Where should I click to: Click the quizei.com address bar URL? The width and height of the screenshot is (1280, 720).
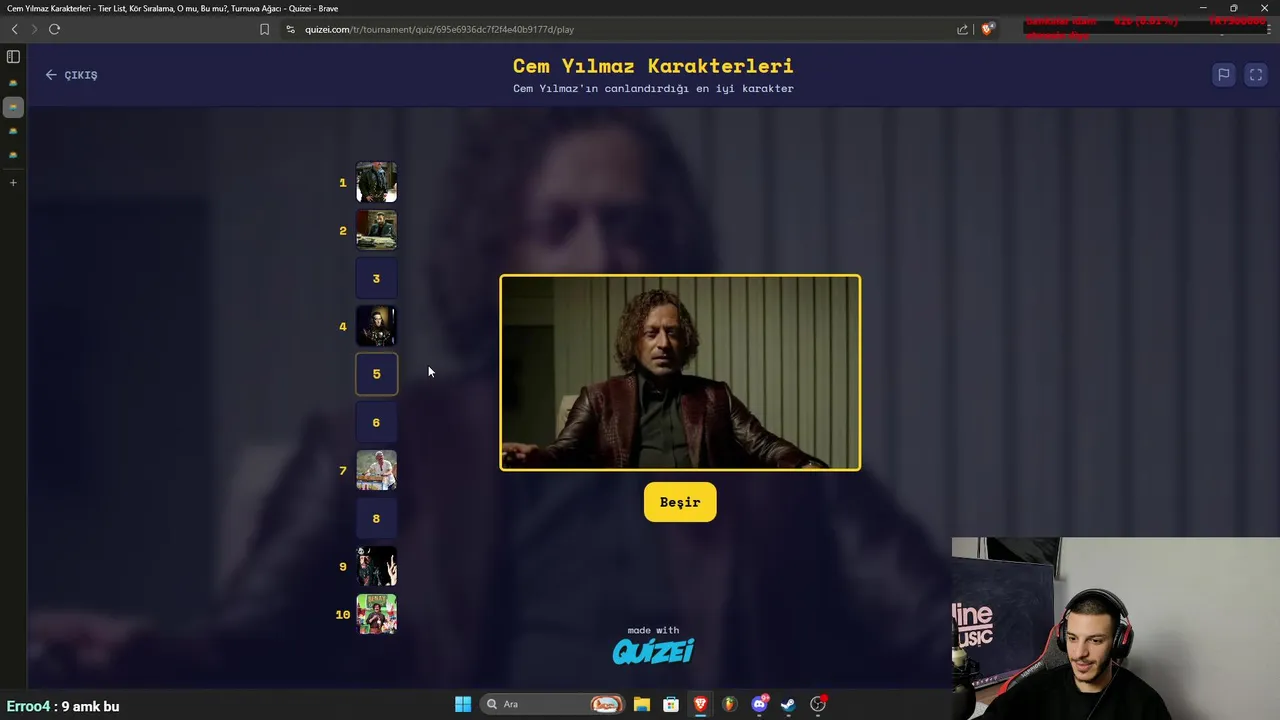(439, 29)
